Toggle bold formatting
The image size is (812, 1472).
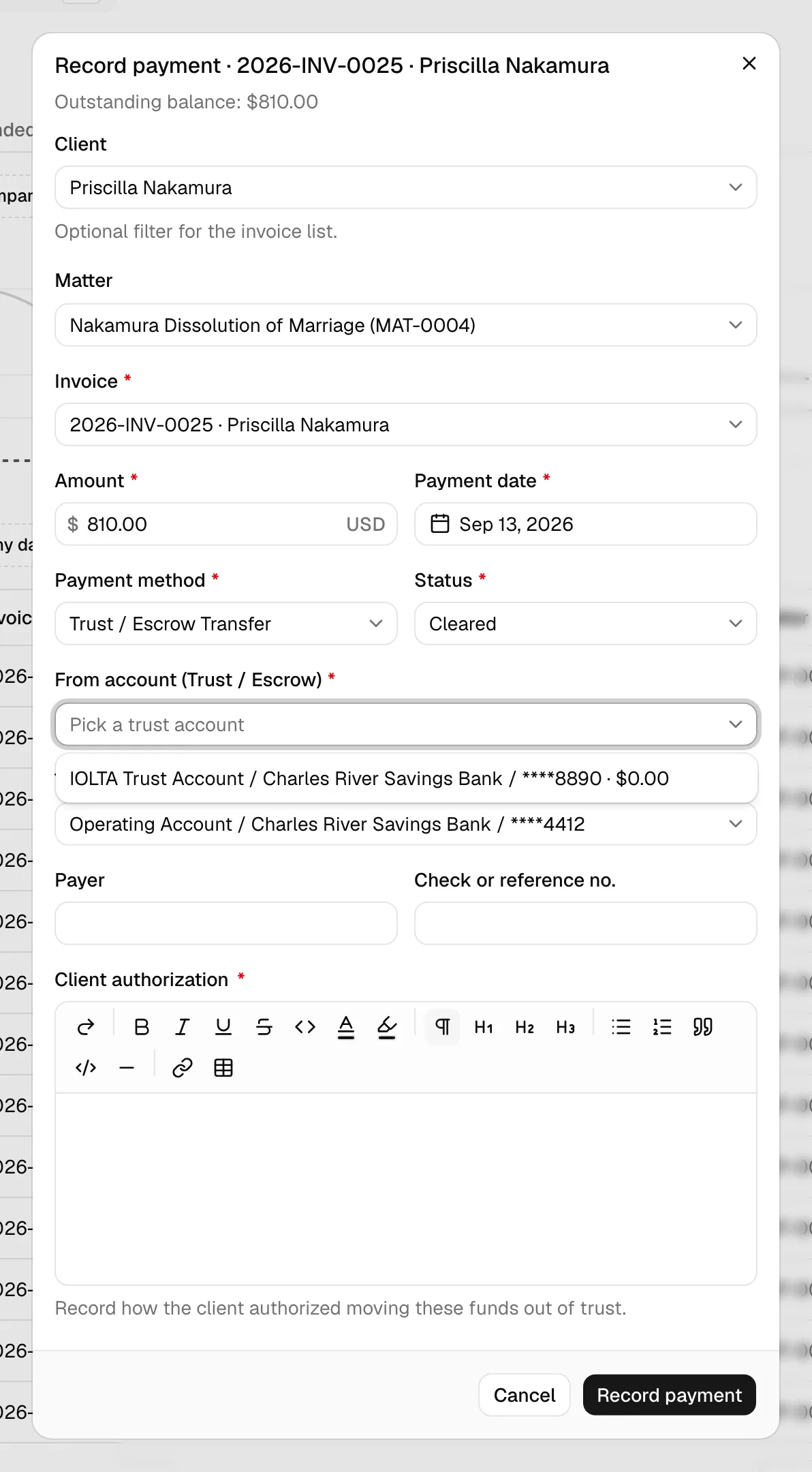pyautogui.click(x=142, y=1027)
